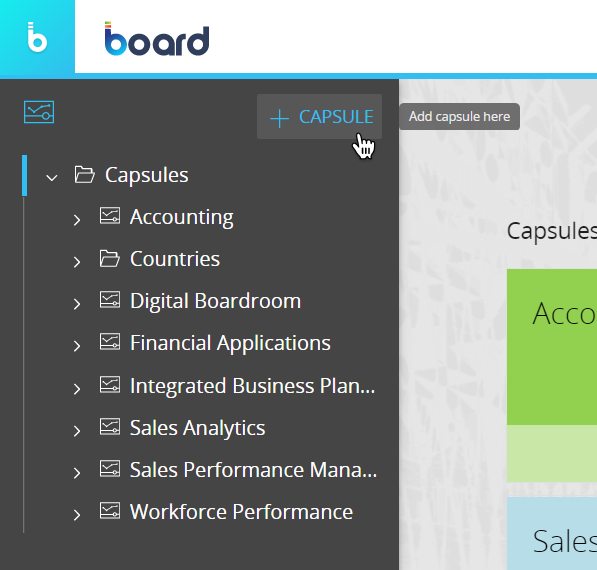
Task: Click the Sales Analytics capsule icon
Action: (110, 427)
